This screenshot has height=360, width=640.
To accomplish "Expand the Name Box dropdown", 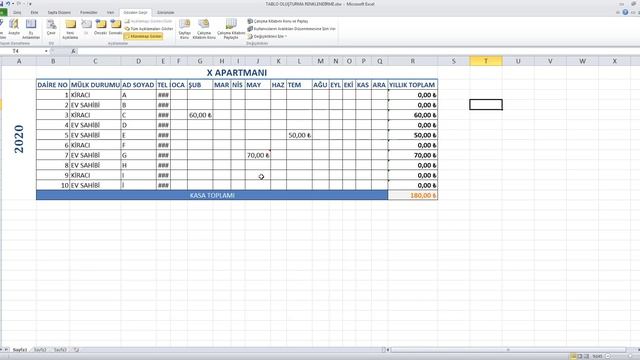I will tap(46, 51).
